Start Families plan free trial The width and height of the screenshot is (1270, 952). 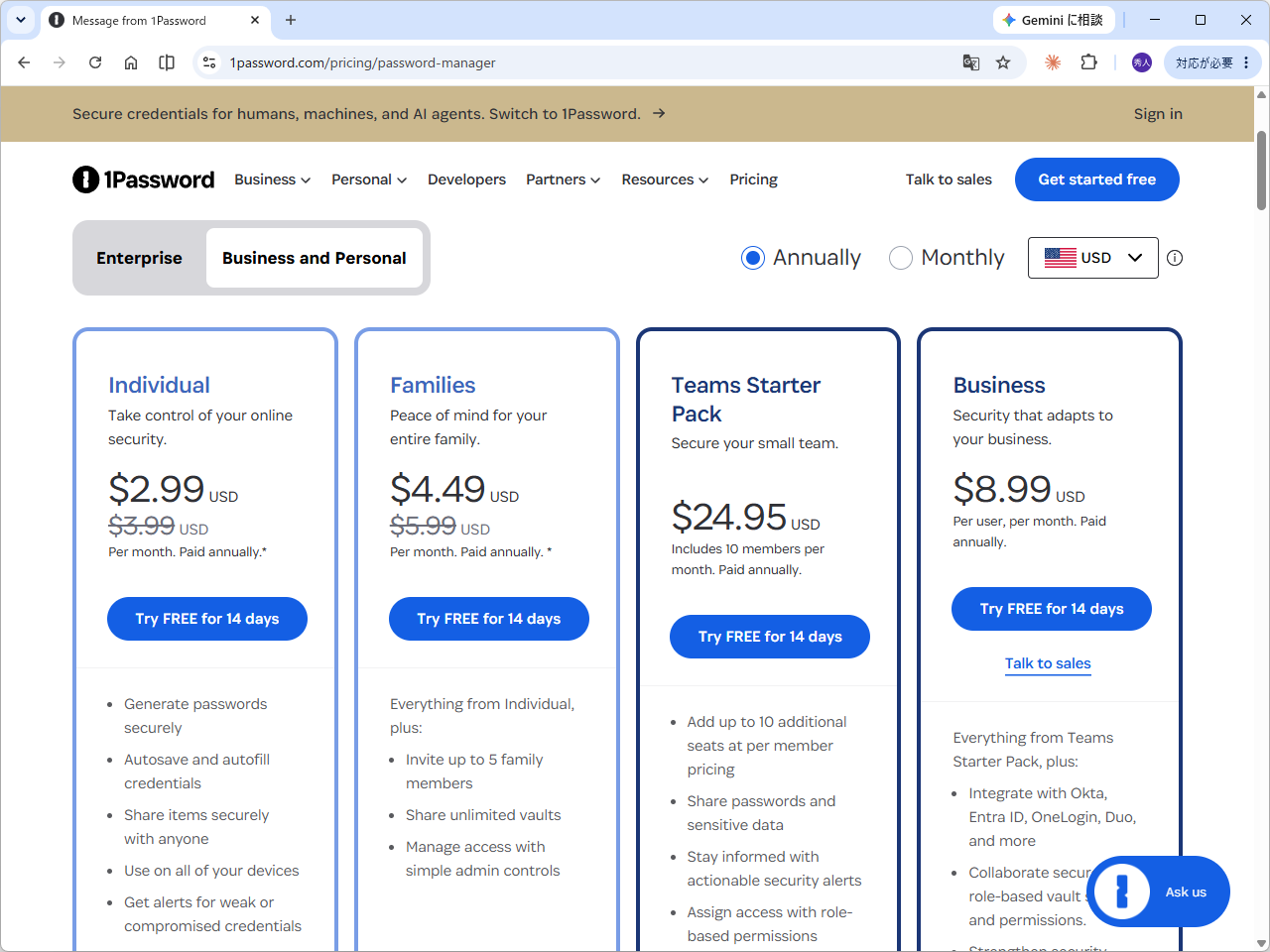[x=489, y=619]
